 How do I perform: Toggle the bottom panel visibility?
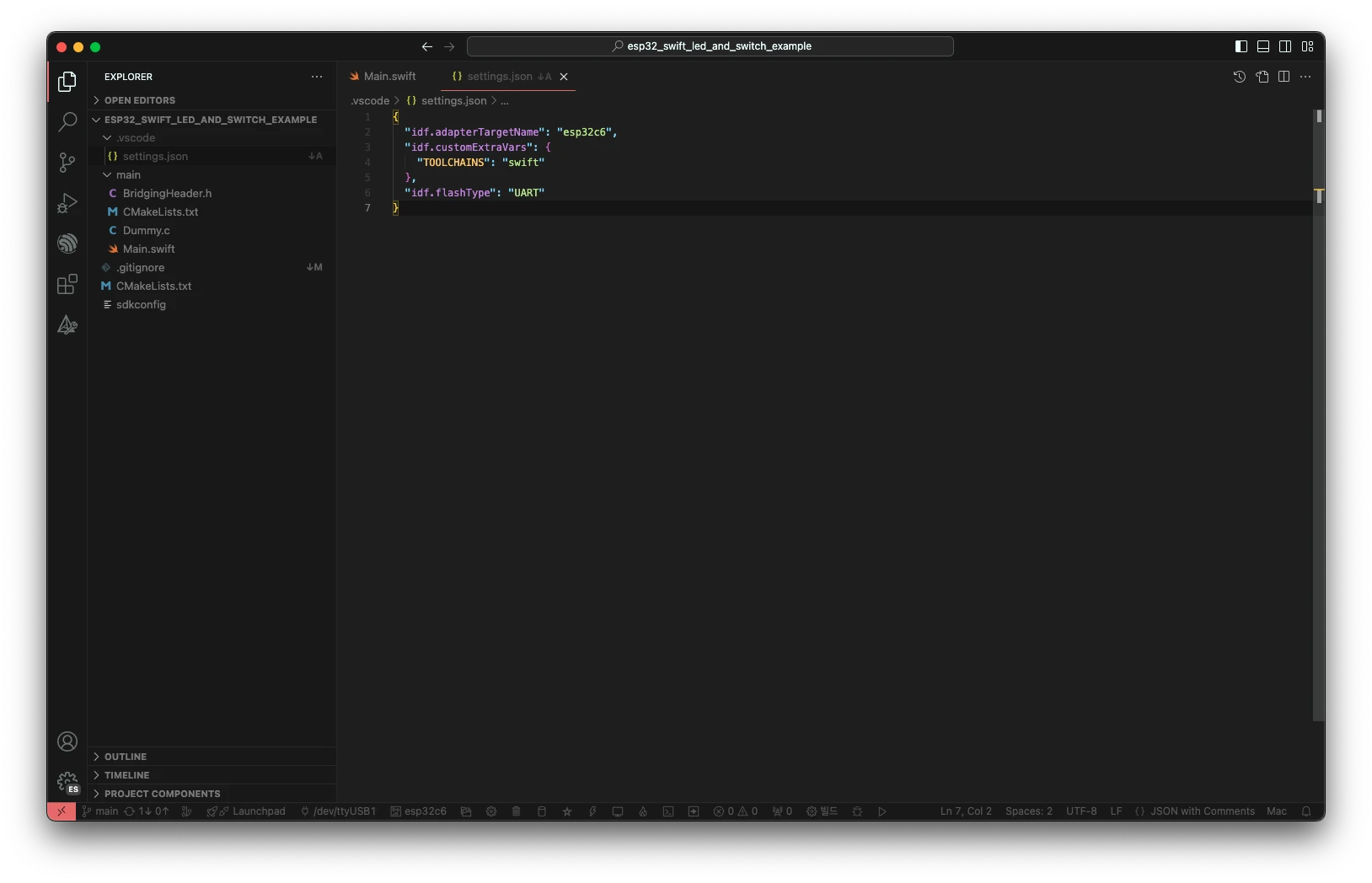(x=1262, y=46)
